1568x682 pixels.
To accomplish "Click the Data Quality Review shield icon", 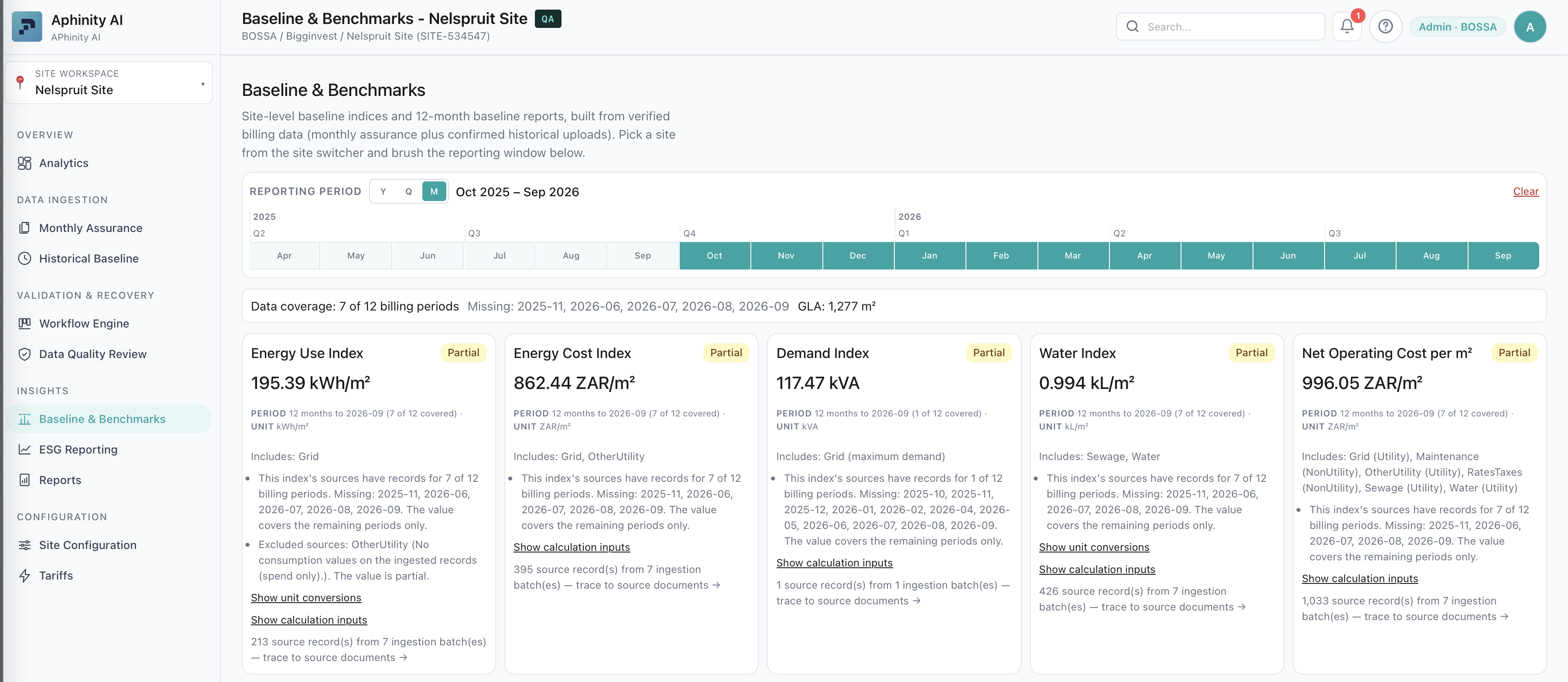I will tap(24, 354).
